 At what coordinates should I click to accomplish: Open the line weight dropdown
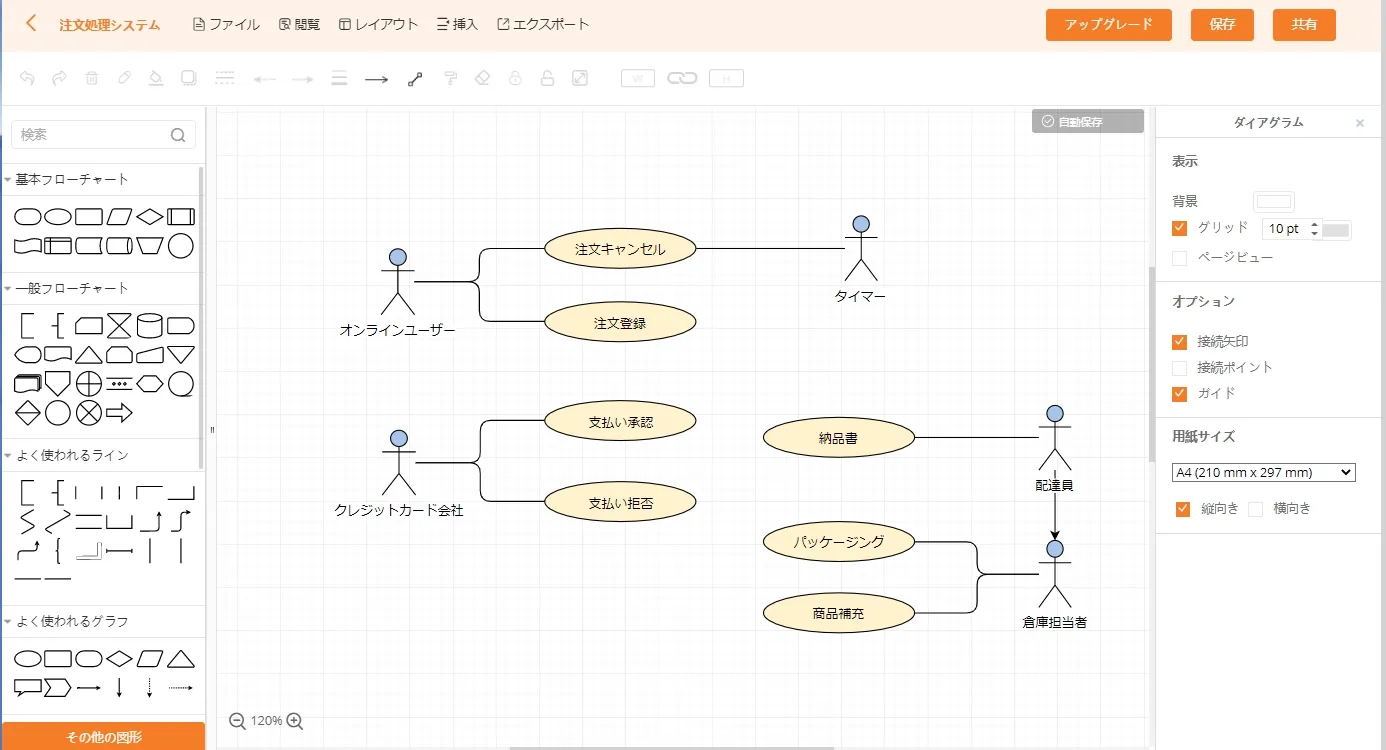(339, 79)
